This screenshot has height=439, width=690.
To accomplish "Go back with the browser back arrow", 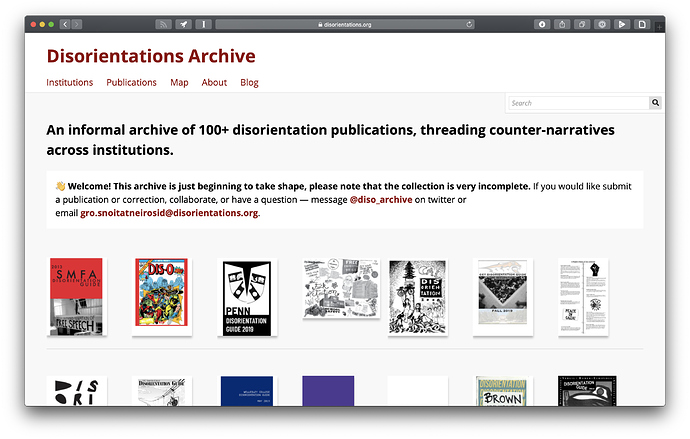I will pos(65,24).
